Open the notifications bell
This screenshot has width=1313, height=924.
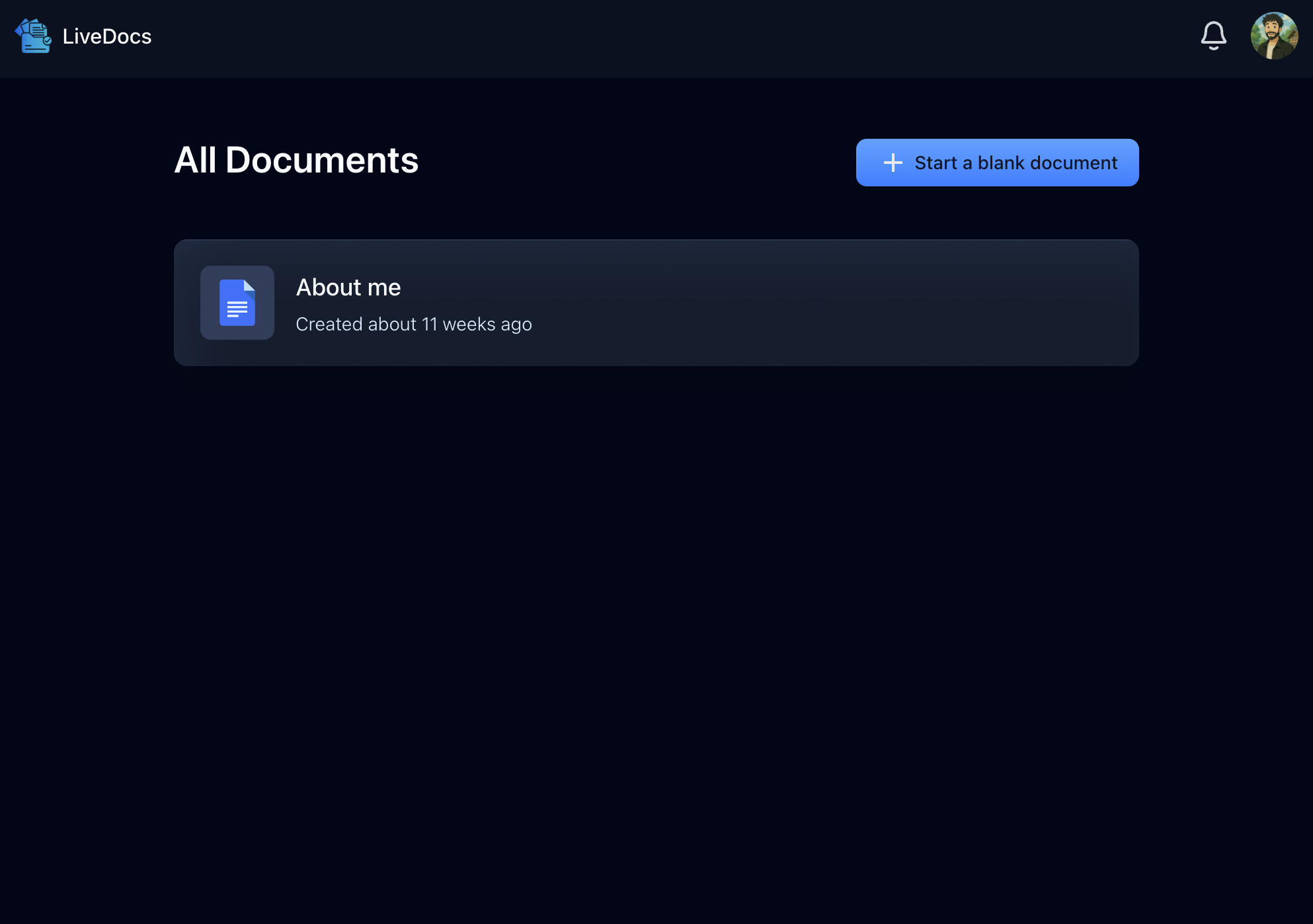click(x=1213, y=36)
